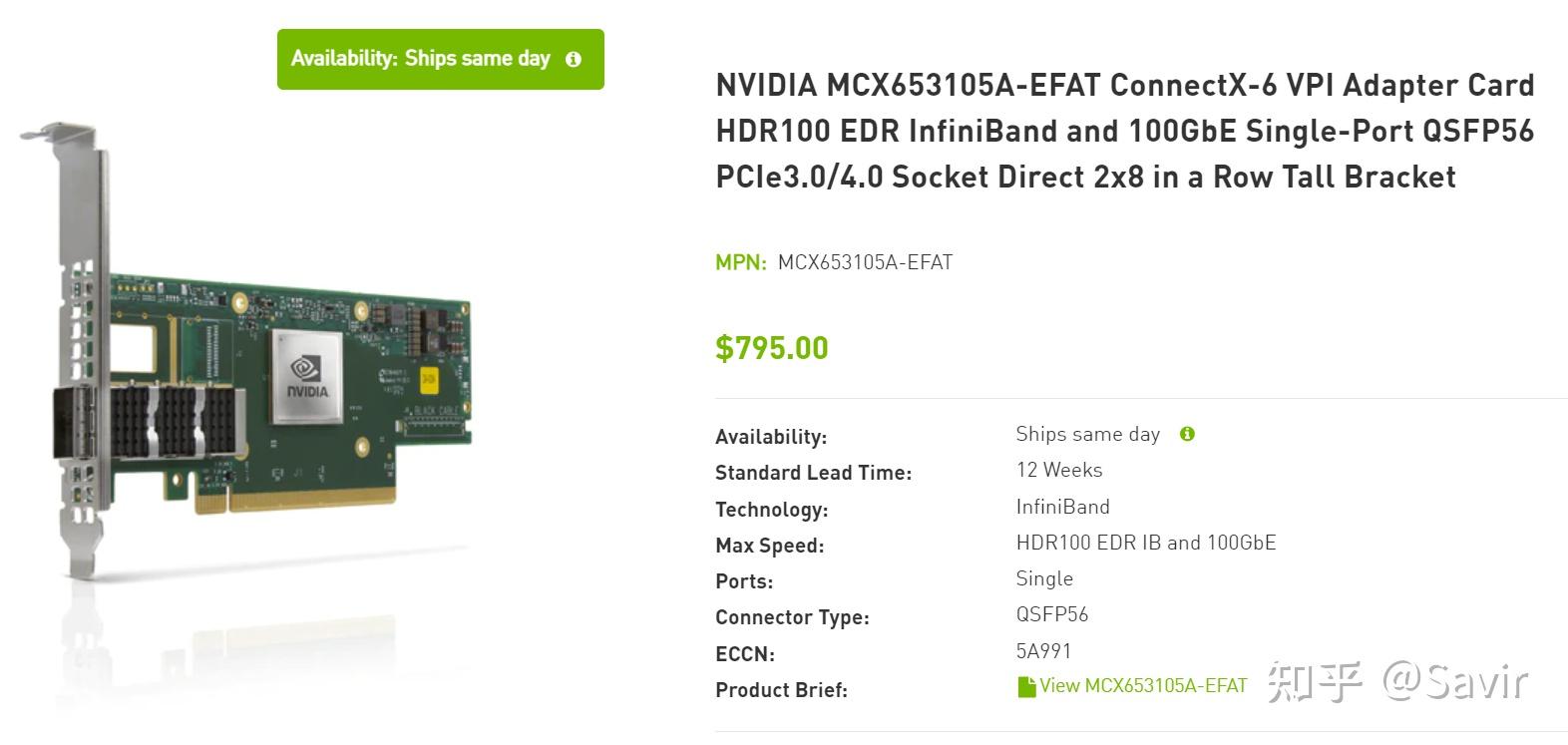Click the 5A991 ECCN value
The height and width of the screenshot is (745, 1568).
click(1043, 651)
